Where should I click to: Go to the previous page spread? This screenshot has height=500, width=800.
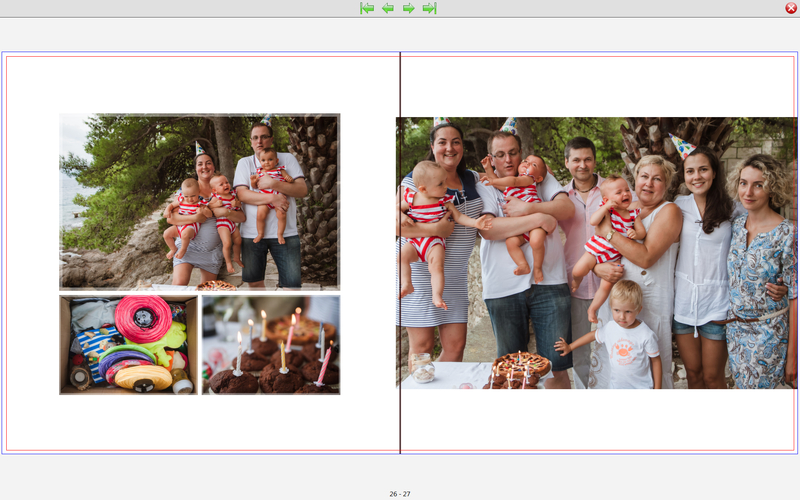pyautogui.click(x=388, y=8)
